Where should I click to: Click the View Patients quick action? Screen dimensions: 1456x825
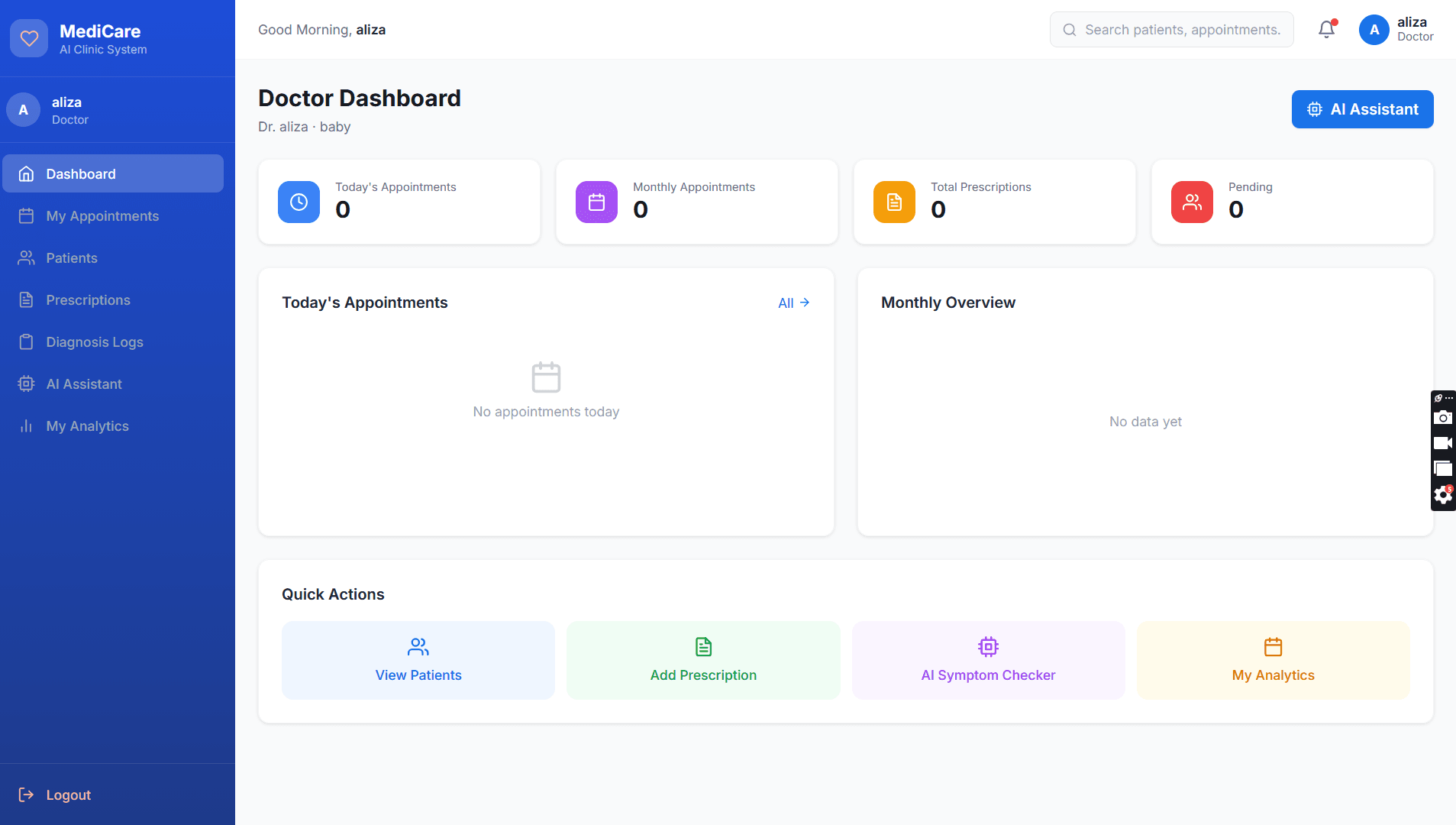[418, 660]
